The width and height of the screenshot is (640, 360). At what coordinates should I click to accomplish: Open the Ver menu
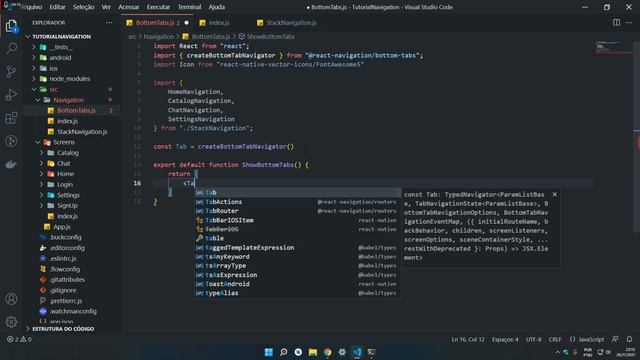[106, 7]
